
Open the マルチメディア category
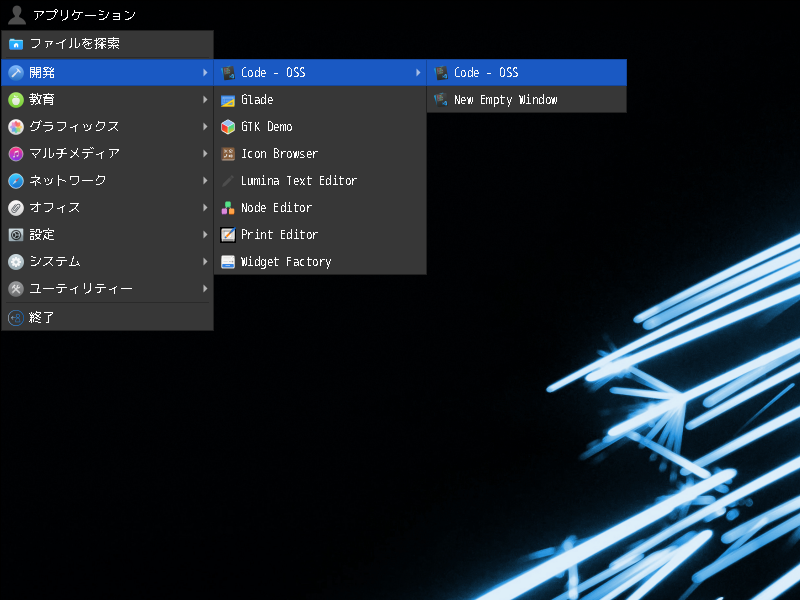107,154
